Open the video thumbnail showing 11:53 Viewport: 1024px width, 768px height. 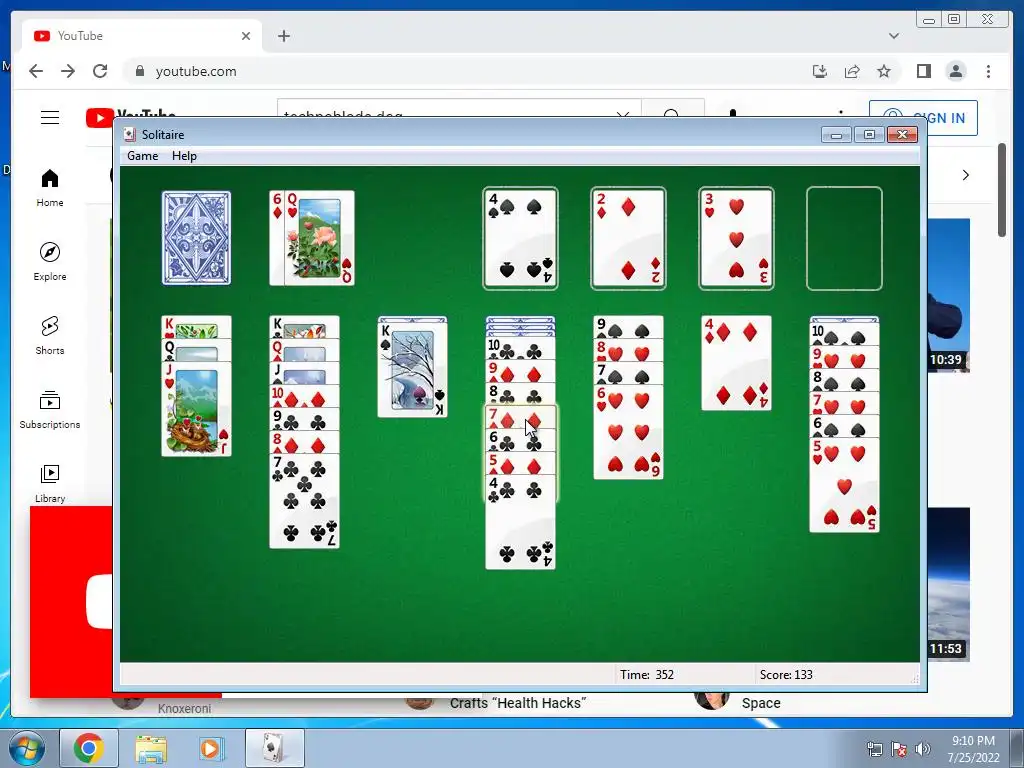(948, 584)
